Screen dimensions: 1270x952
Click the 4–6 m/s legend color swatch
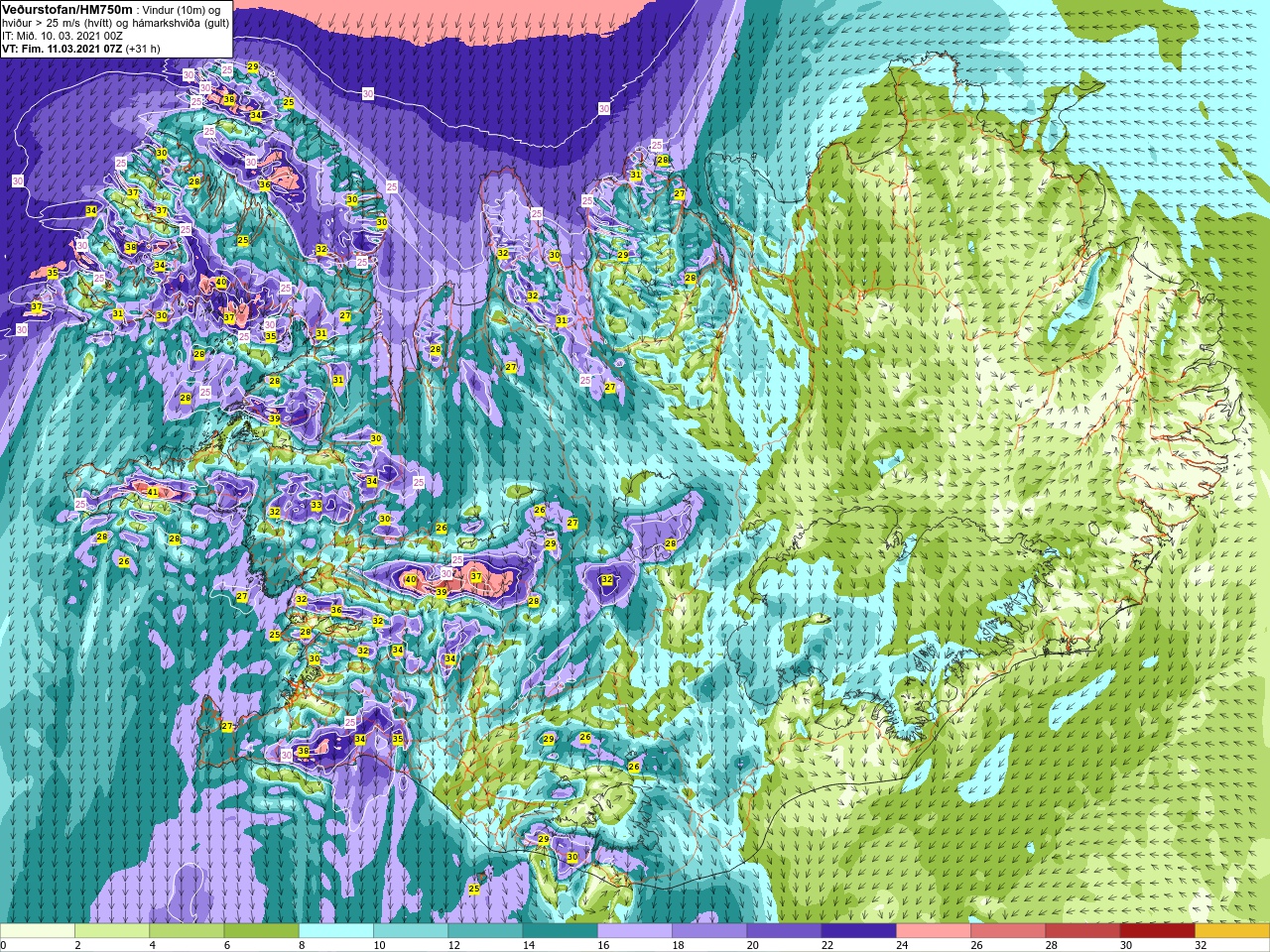click(x=187, y=931)
